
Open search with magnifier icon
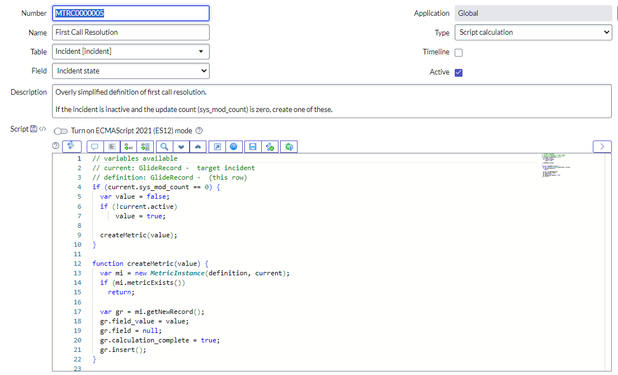(x=164, y=147)
